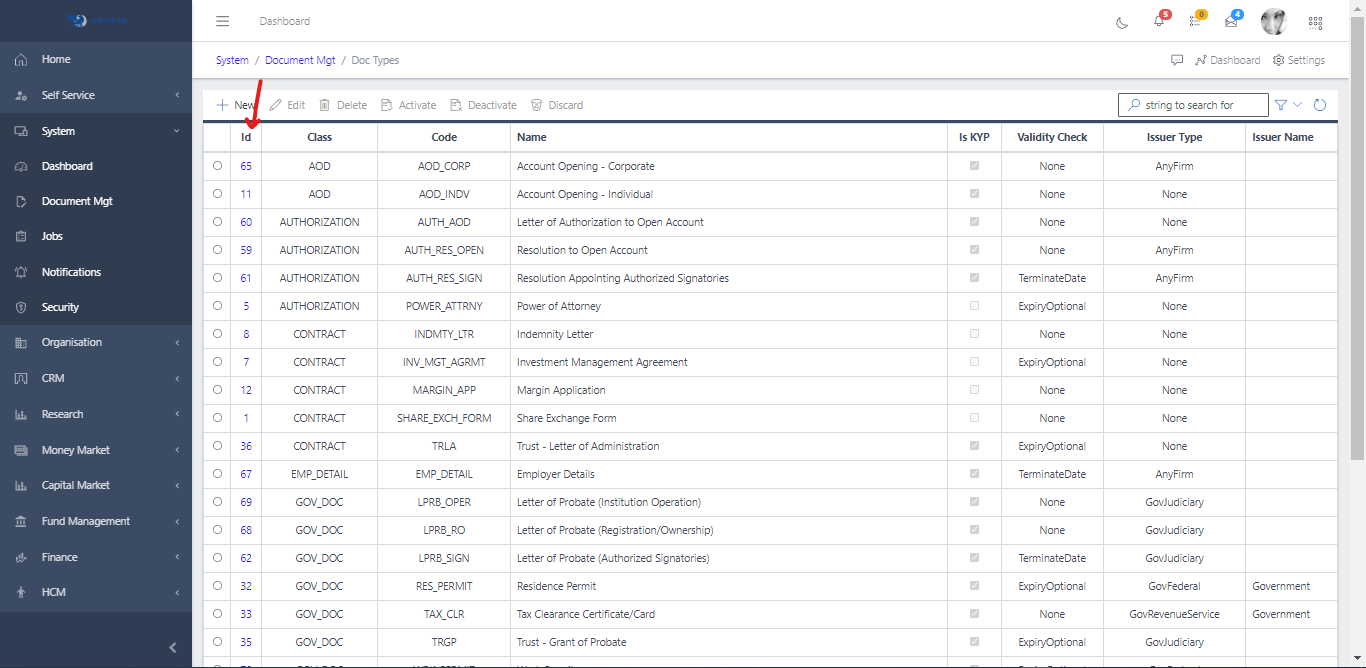Open the chat/comments icon near Dashboard
The width and height of the screenshot is (1366, 668).
(x=1177, y=60)
